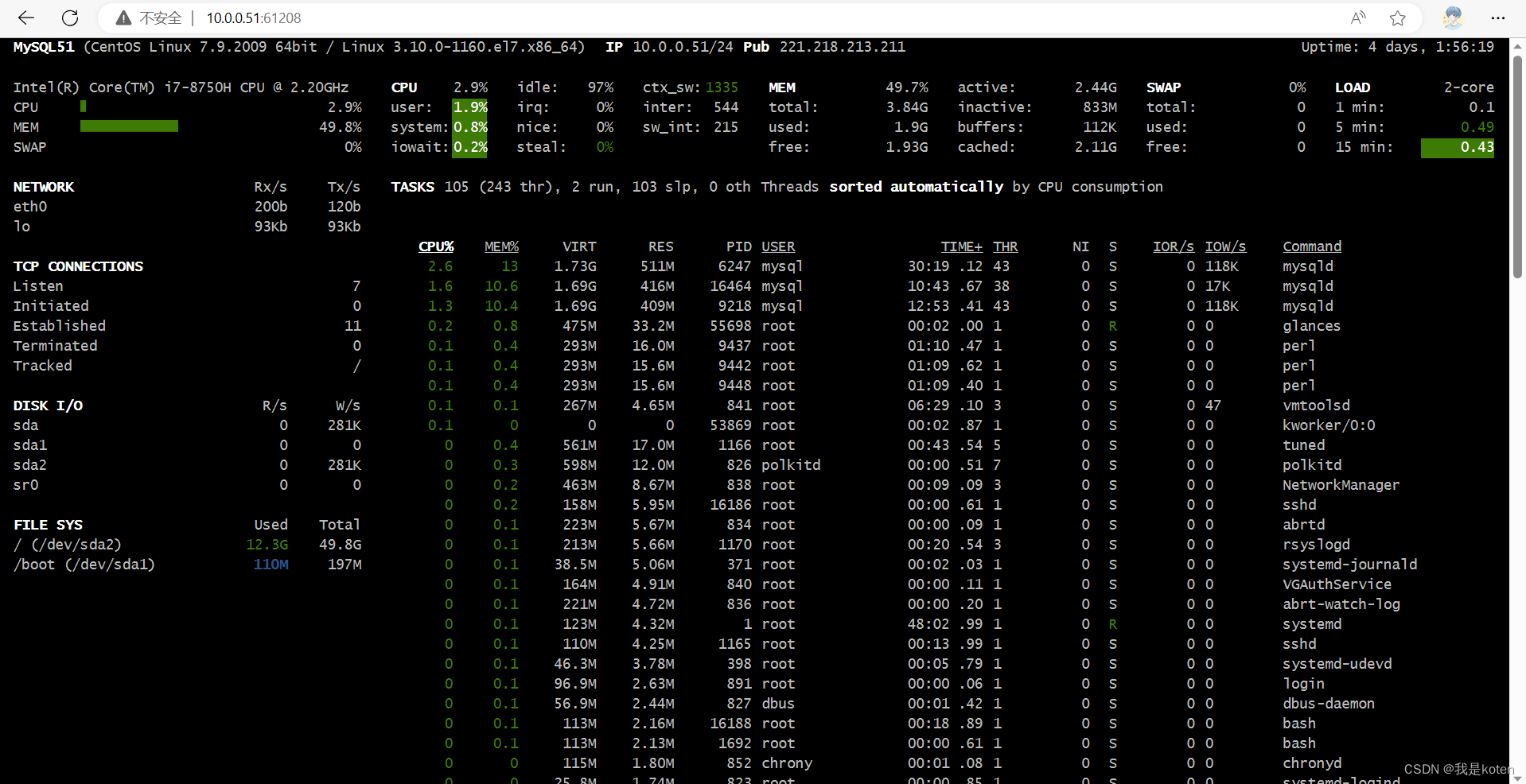The width and height of the screenshot is (1526, 784).
Task: Click the small green CPU usage bar
Action: [x=83, y=107]
